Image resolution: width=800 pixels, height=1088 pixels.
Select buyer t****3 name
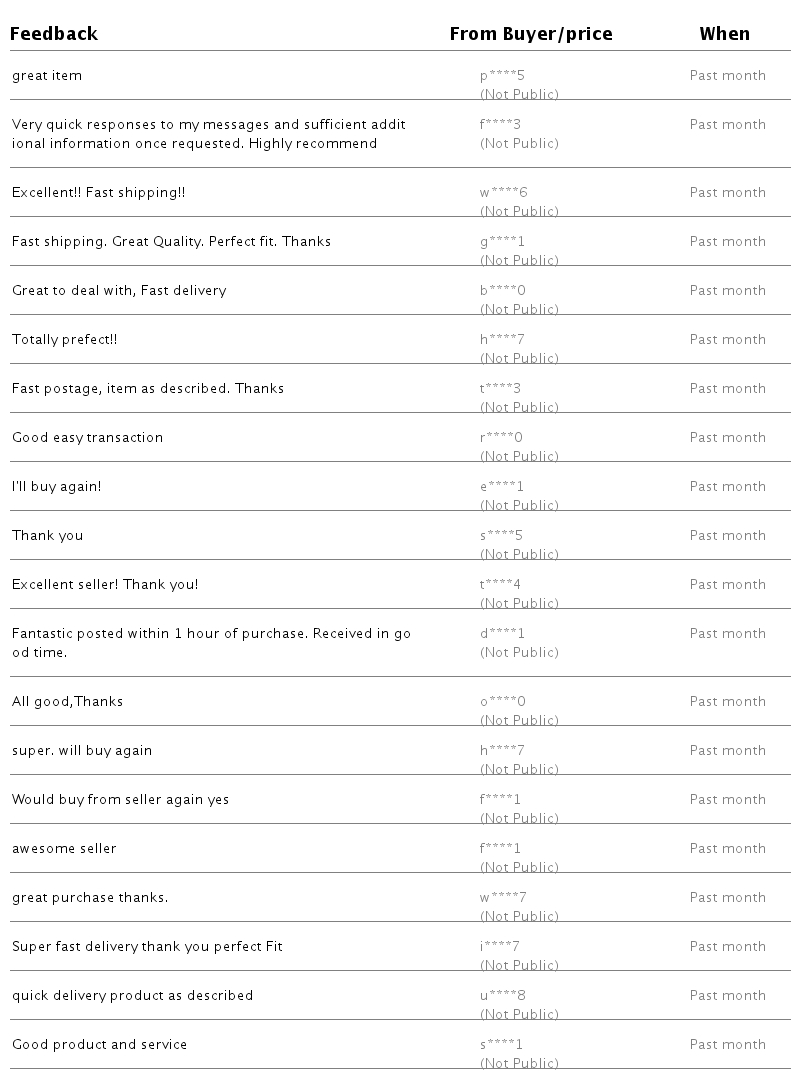pyautogui.click(x=500, y=389)
